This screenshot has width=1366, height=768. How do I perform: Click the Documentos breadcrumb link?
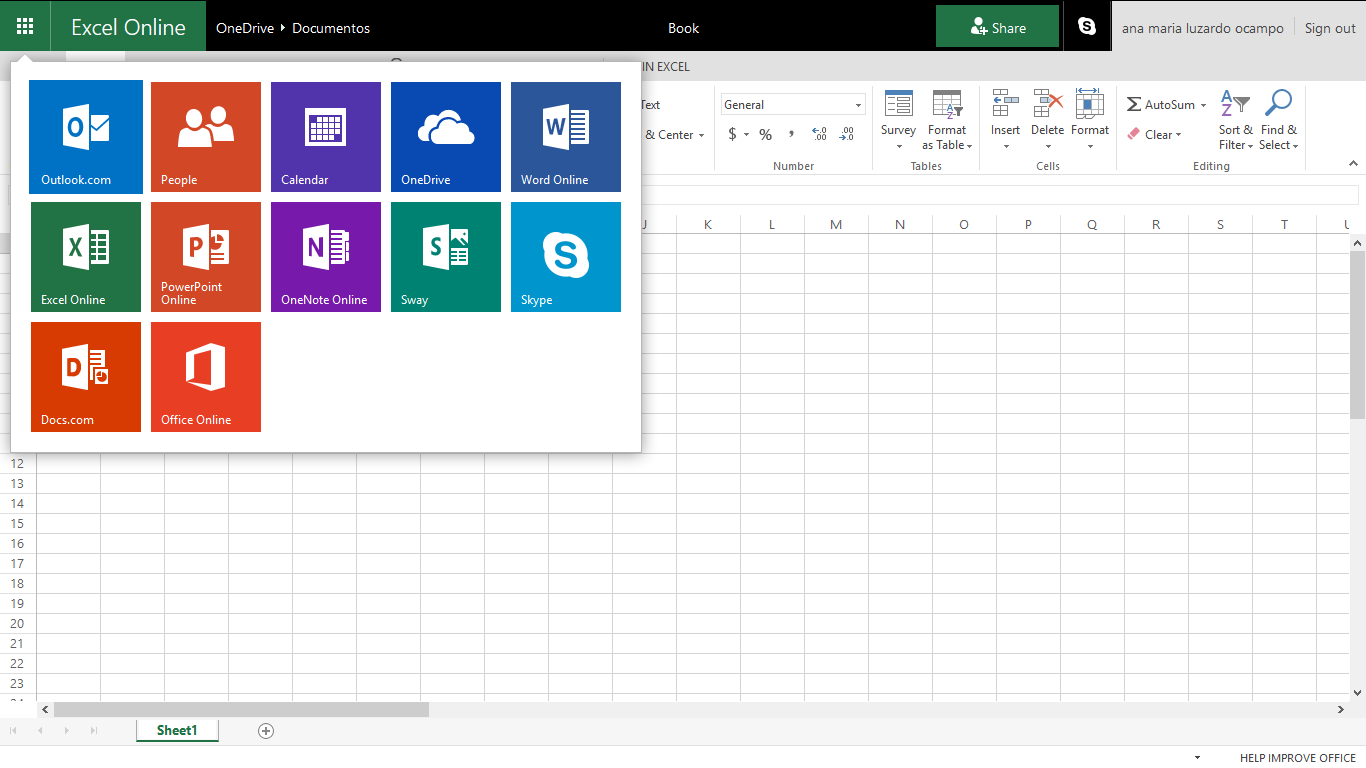(x=331, y=28)
